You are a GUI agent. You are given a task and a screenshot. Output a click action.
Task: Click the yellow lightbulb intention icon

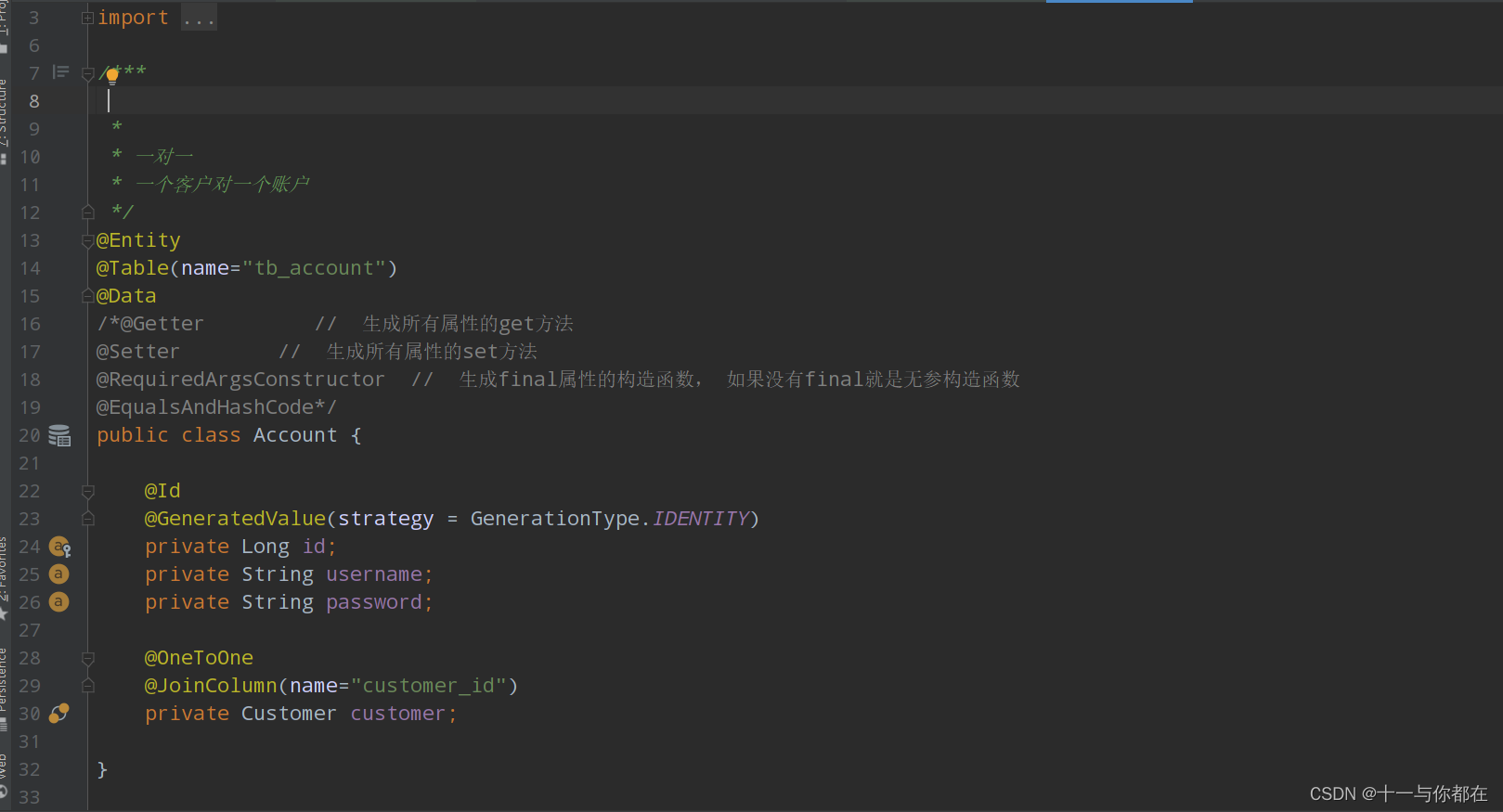[x=112, y=76]
